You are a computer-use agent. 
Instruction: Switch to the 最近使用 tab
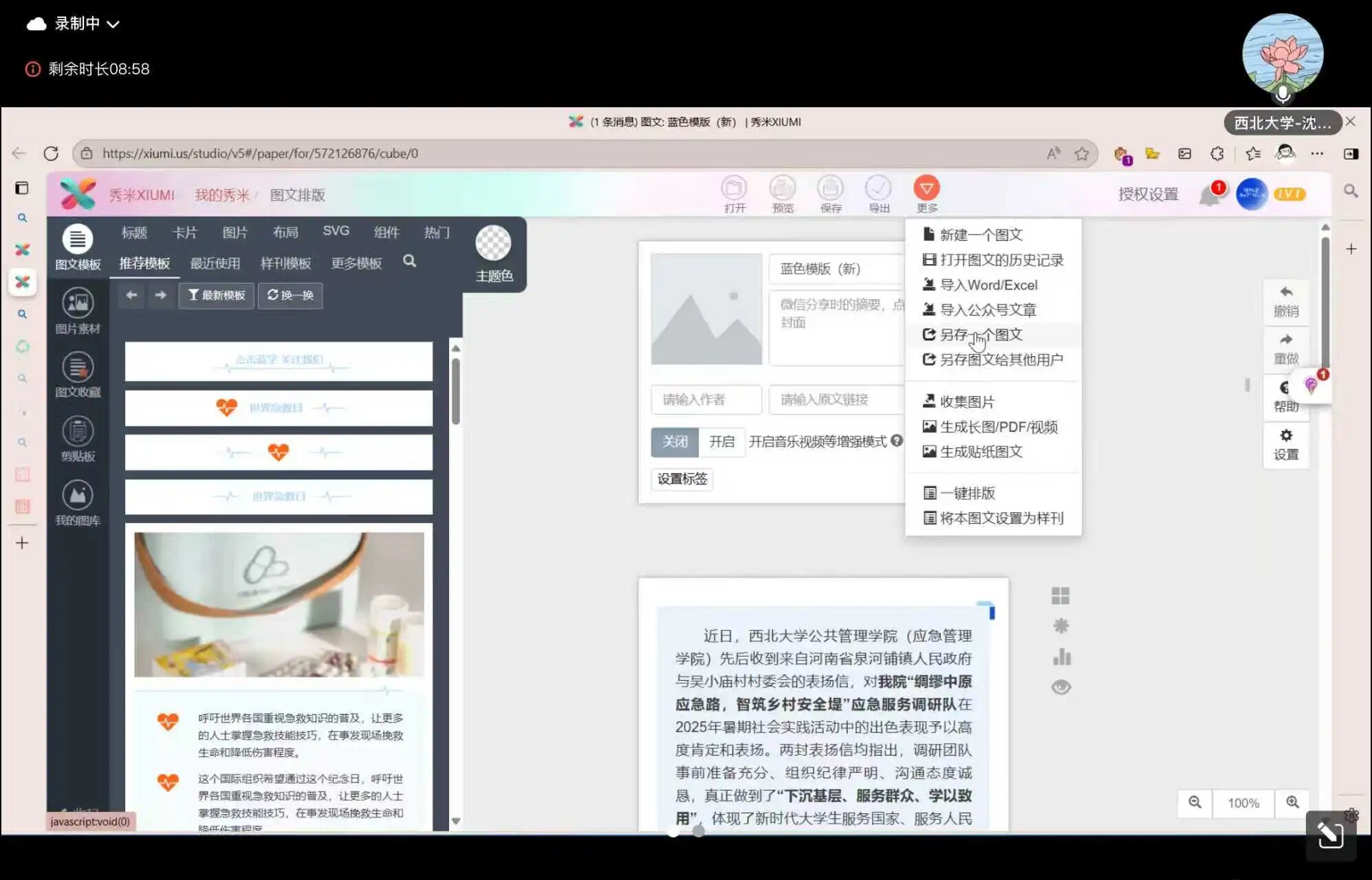point(215,263)
